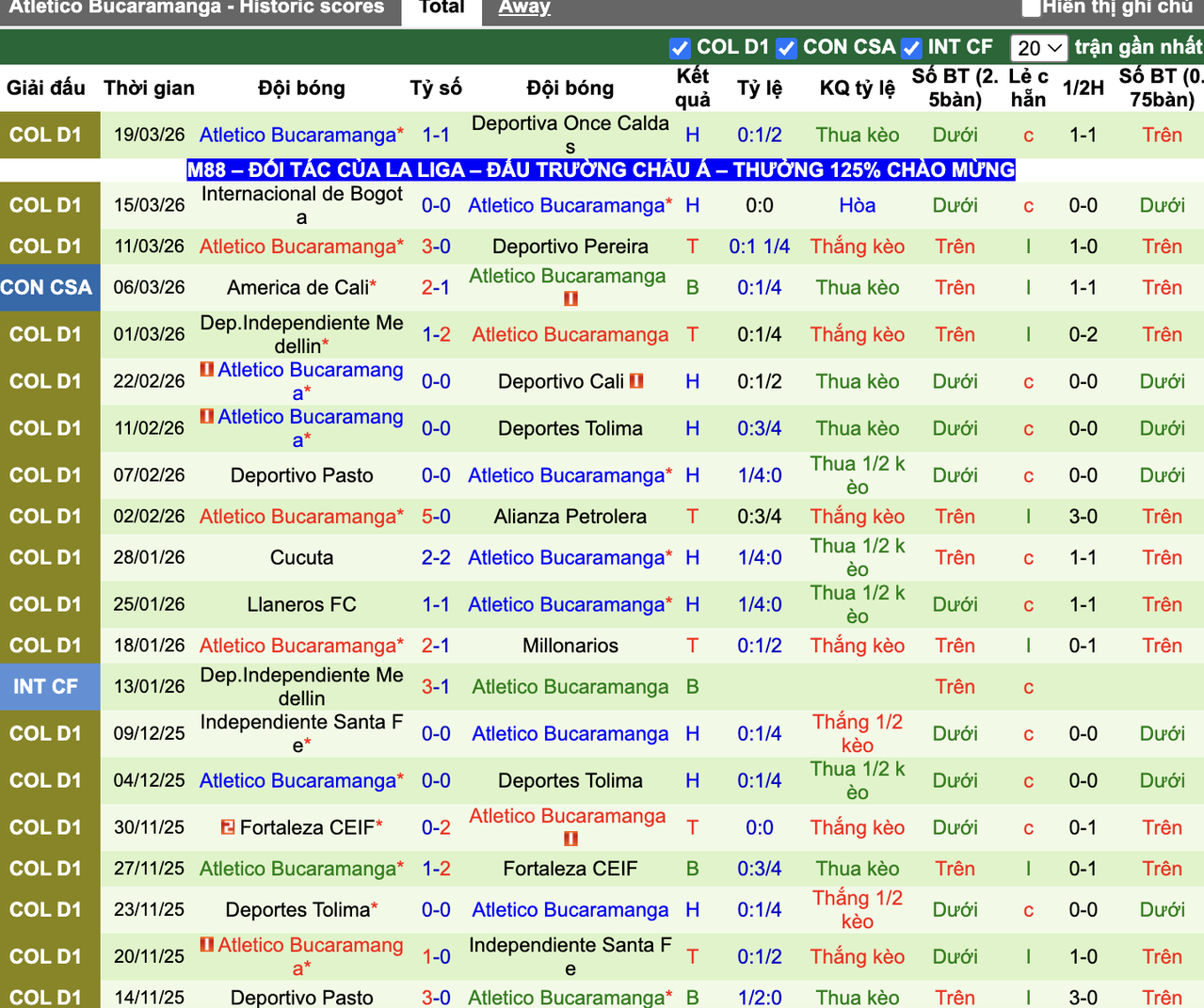This screenshot has width=1204, height=1008.
Task: Click the red card icon beside Deportivo Cali
Action: click(636, 381)
